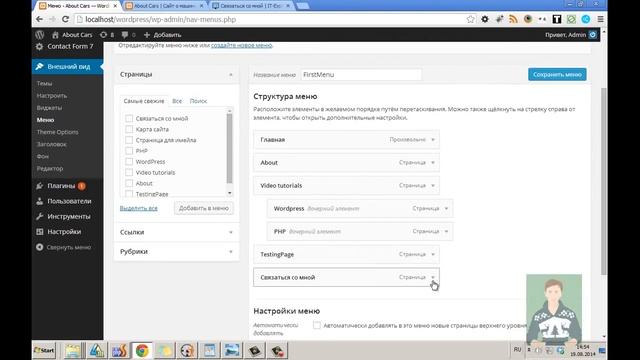Screen dimensions: 640x360
Task: Open the updates counter in the admin bar
Action: coord(107,35)
